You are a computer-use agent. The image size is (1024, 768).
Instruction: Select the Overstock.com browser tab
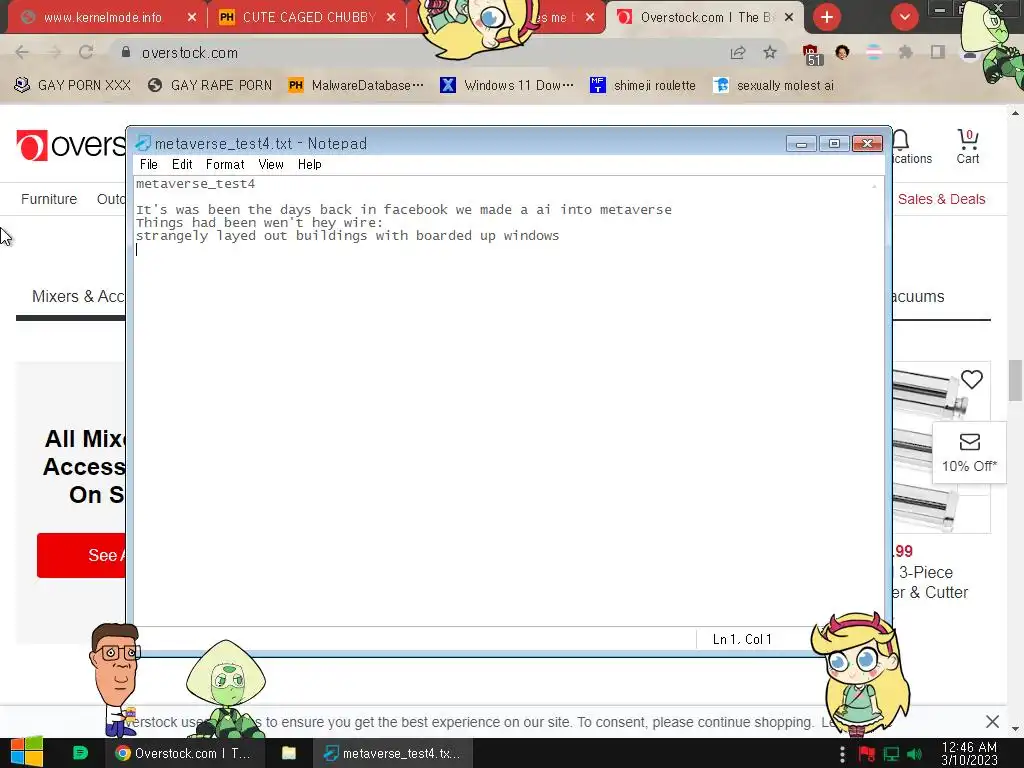705,18
